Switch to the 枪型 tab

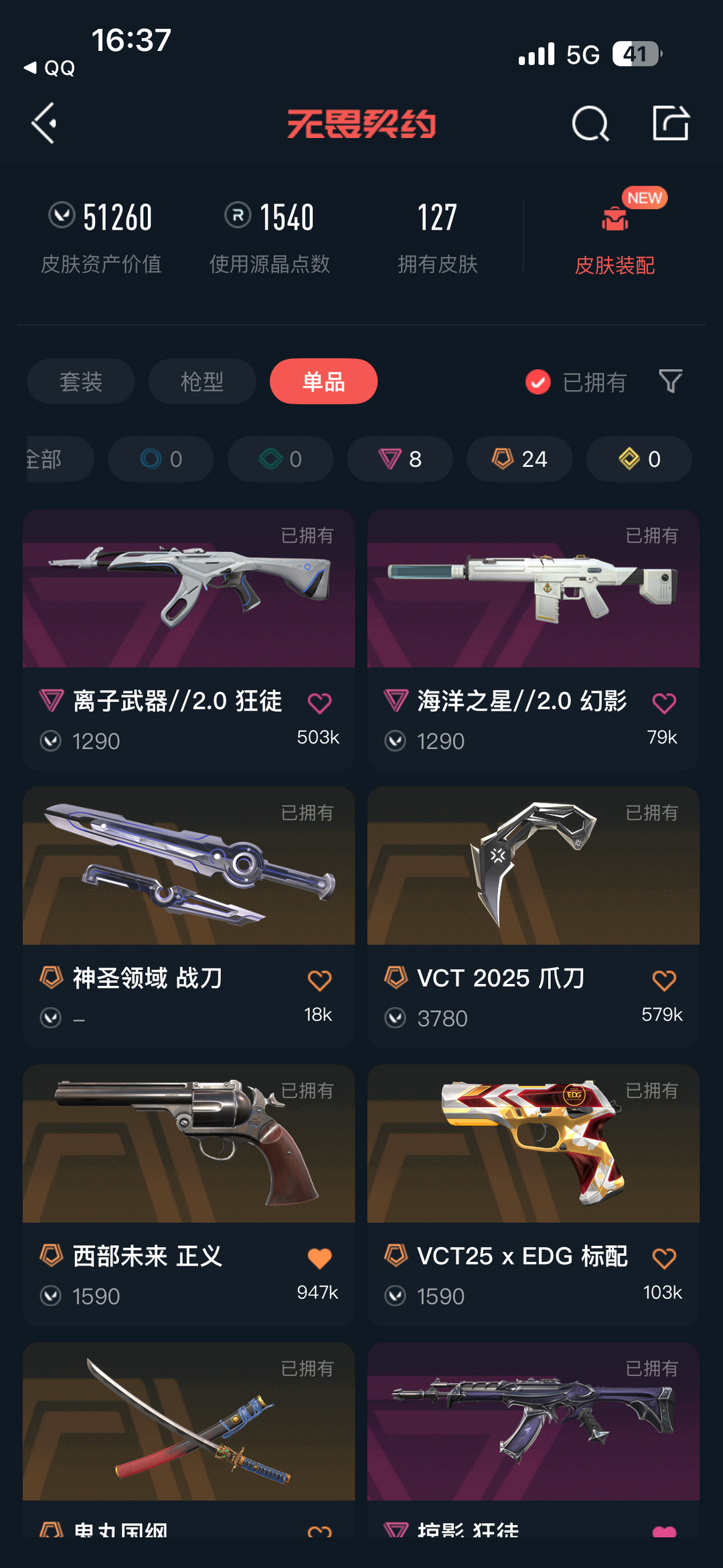pos(202,381)
